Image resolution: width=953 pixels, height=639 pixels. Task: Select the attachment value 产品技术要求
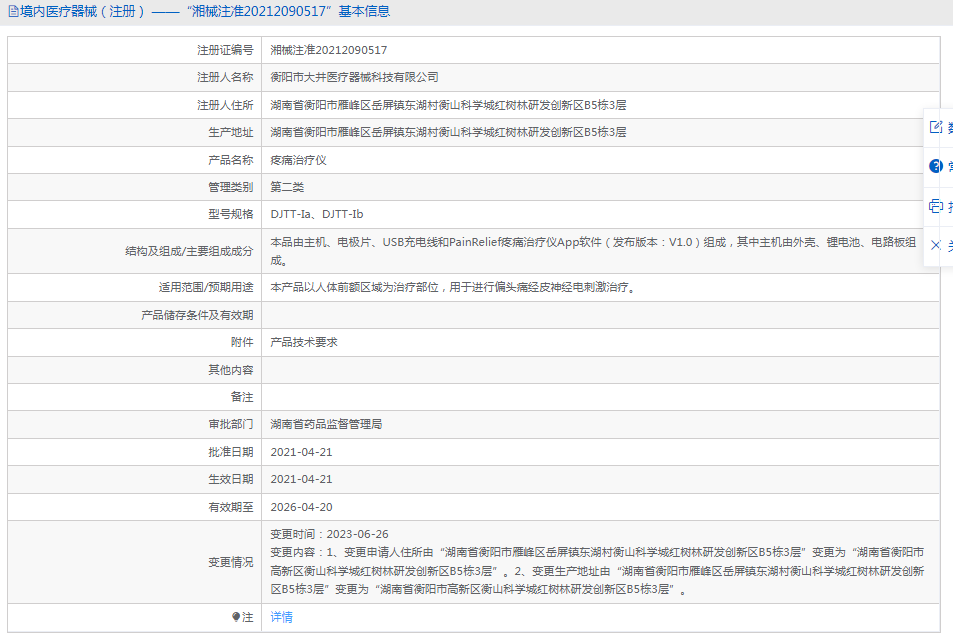pos(304,342)
